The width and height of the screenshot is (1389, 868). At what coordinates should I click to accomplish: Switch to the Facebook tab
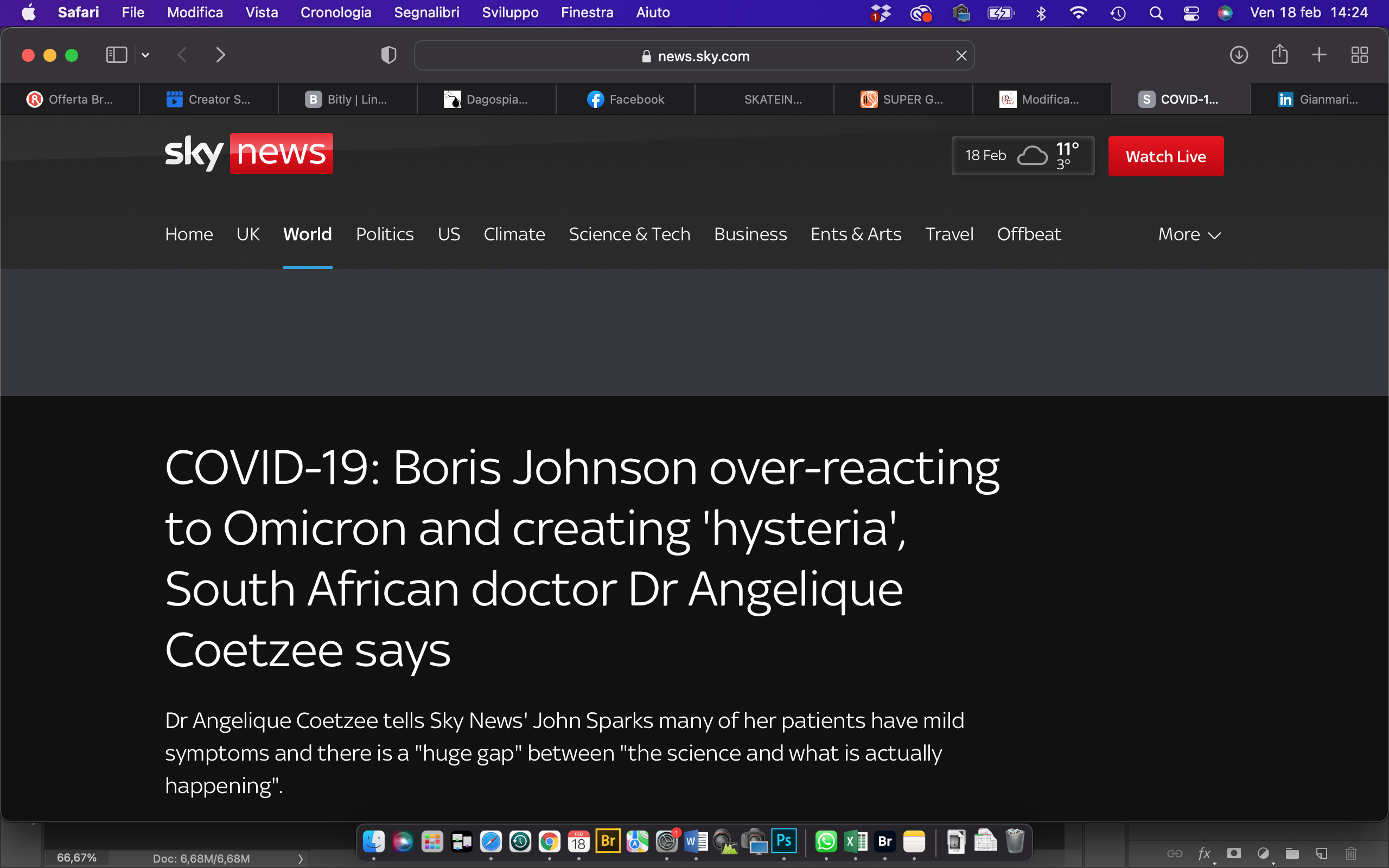(625, 99)
